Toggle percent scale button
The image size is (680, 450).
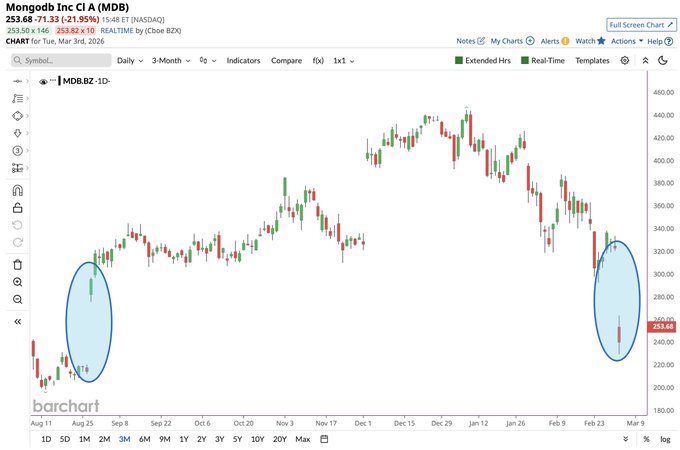tap(646, 439)
